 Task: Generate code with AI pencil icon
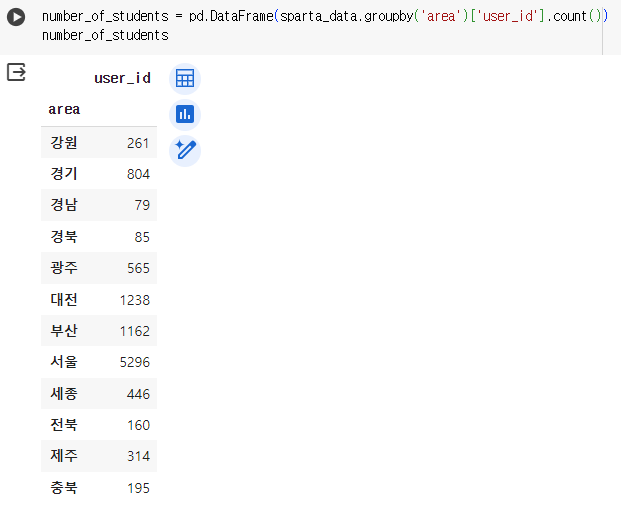point(185,151)
